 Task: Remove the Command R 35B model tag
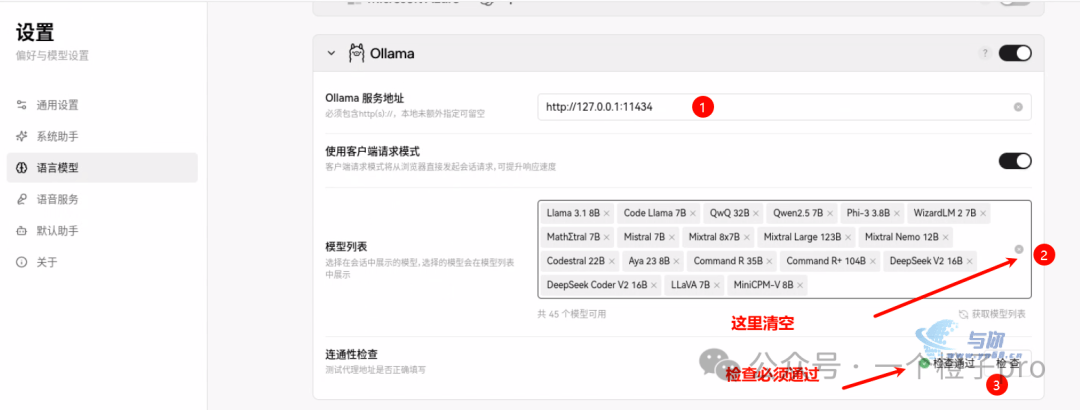click(x=769, y=261)
